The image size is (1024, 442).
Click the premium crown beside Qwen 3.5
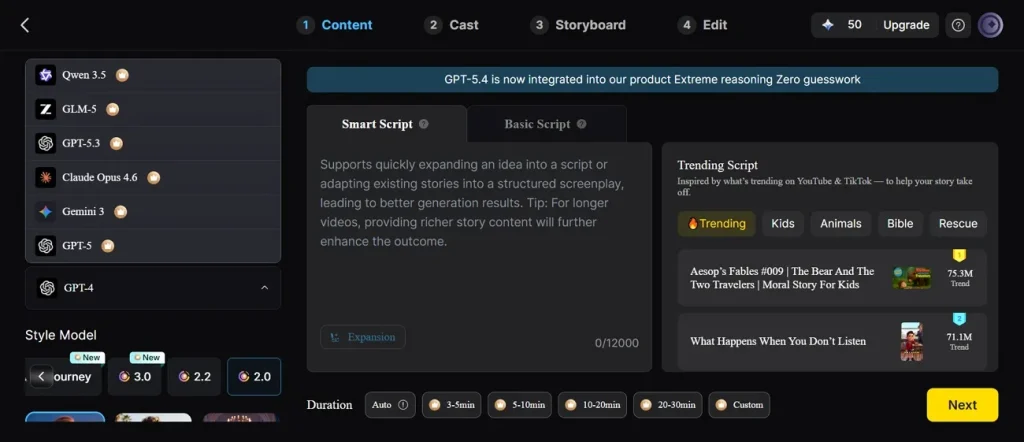[122, 75]
